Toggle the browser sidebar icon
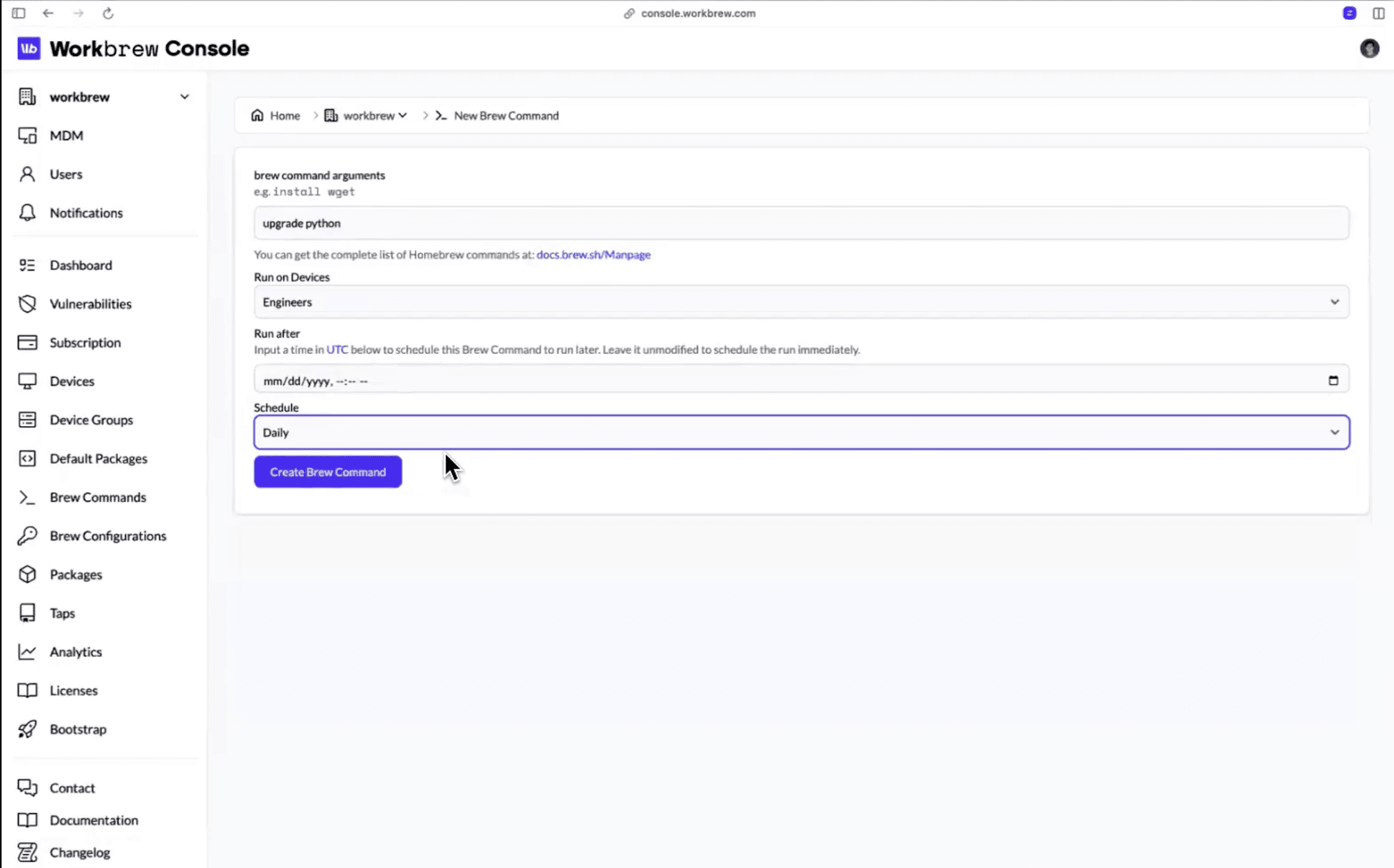The width and height of the screenshot is (1394, 868). [x=19, y=13]
